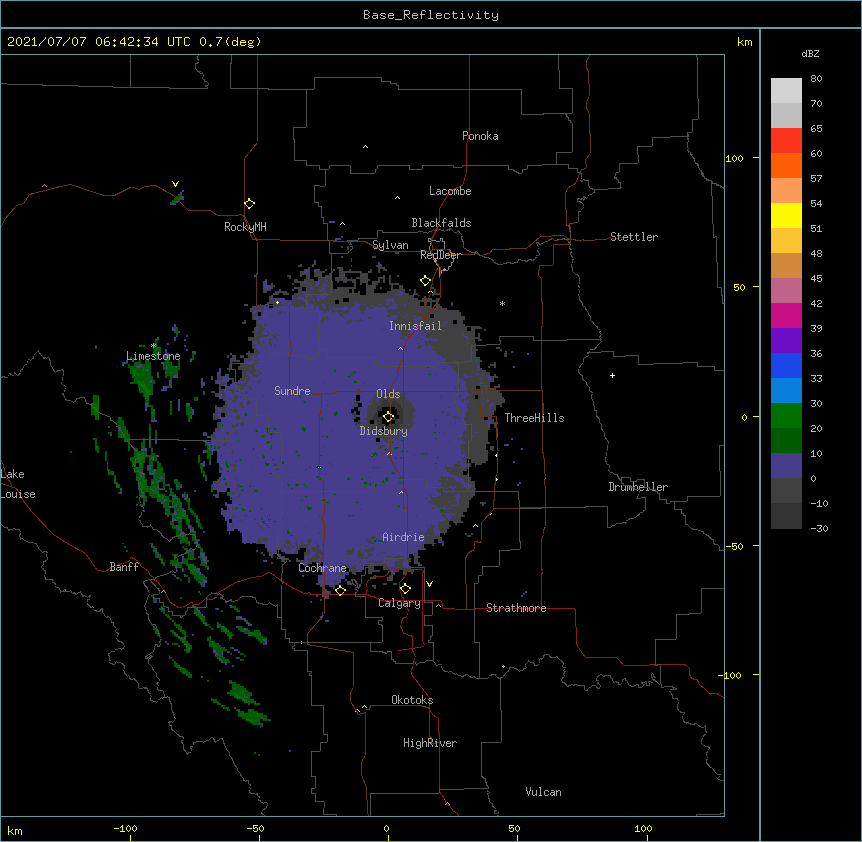Click the white asterisk marker east of Innisfail
Screen dimensions: 862x842
(x=502, y=303)
